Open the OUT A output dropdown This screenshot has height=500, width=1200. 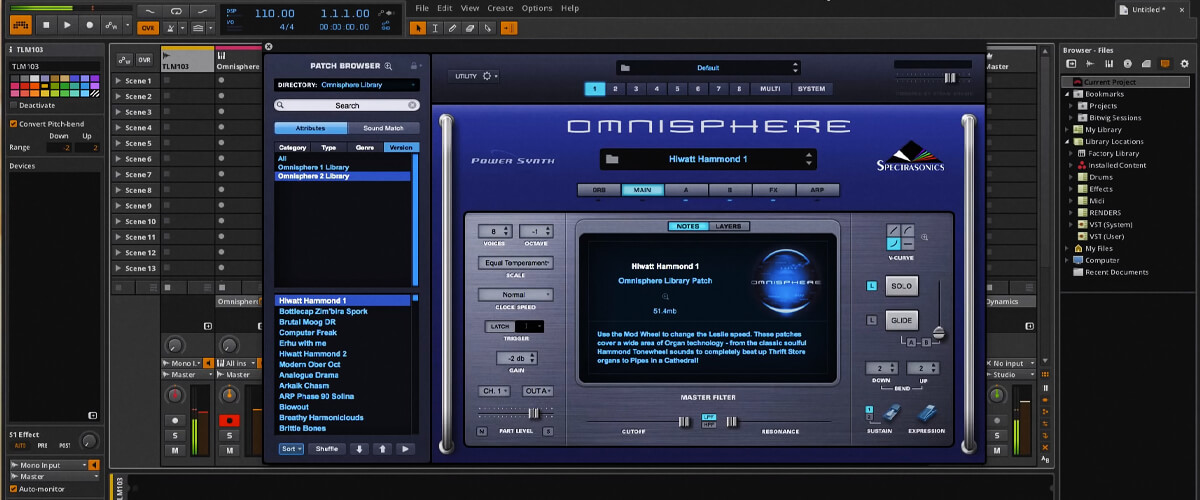point(537,390)
